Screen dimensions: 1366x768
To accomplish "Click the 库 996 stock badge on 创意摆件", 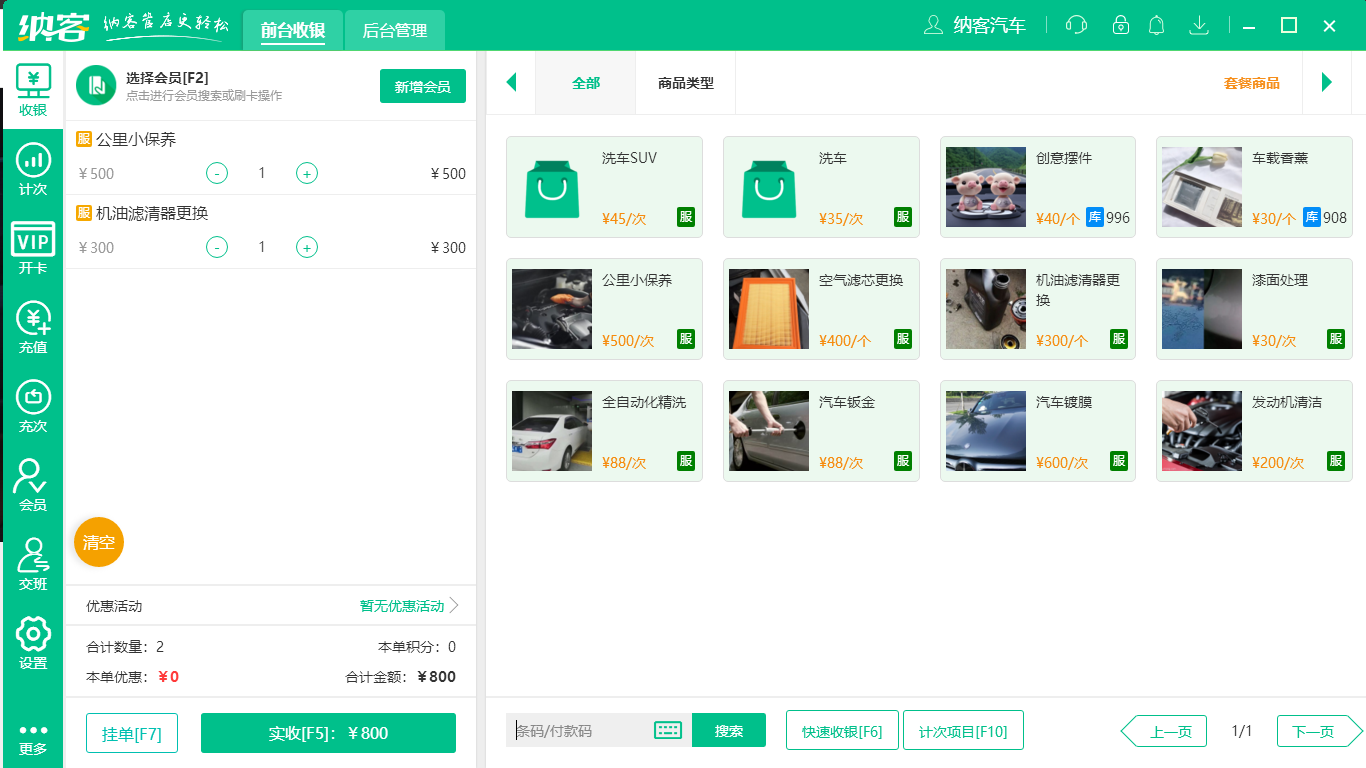I will (1108, 218).
